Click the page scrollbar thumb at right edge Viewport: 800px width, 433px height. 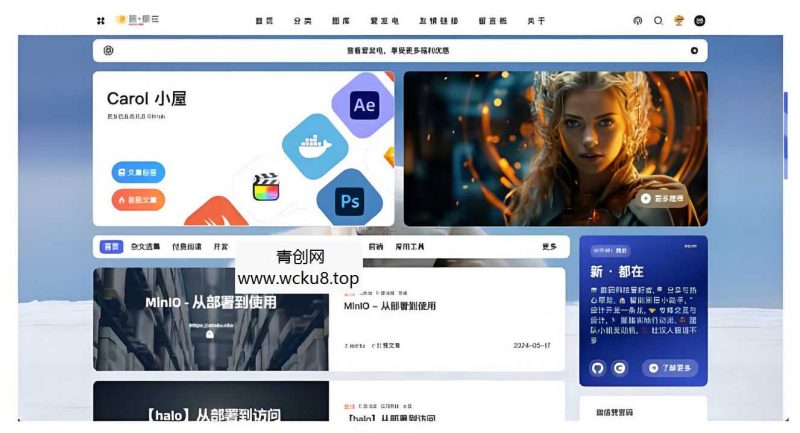786,135
